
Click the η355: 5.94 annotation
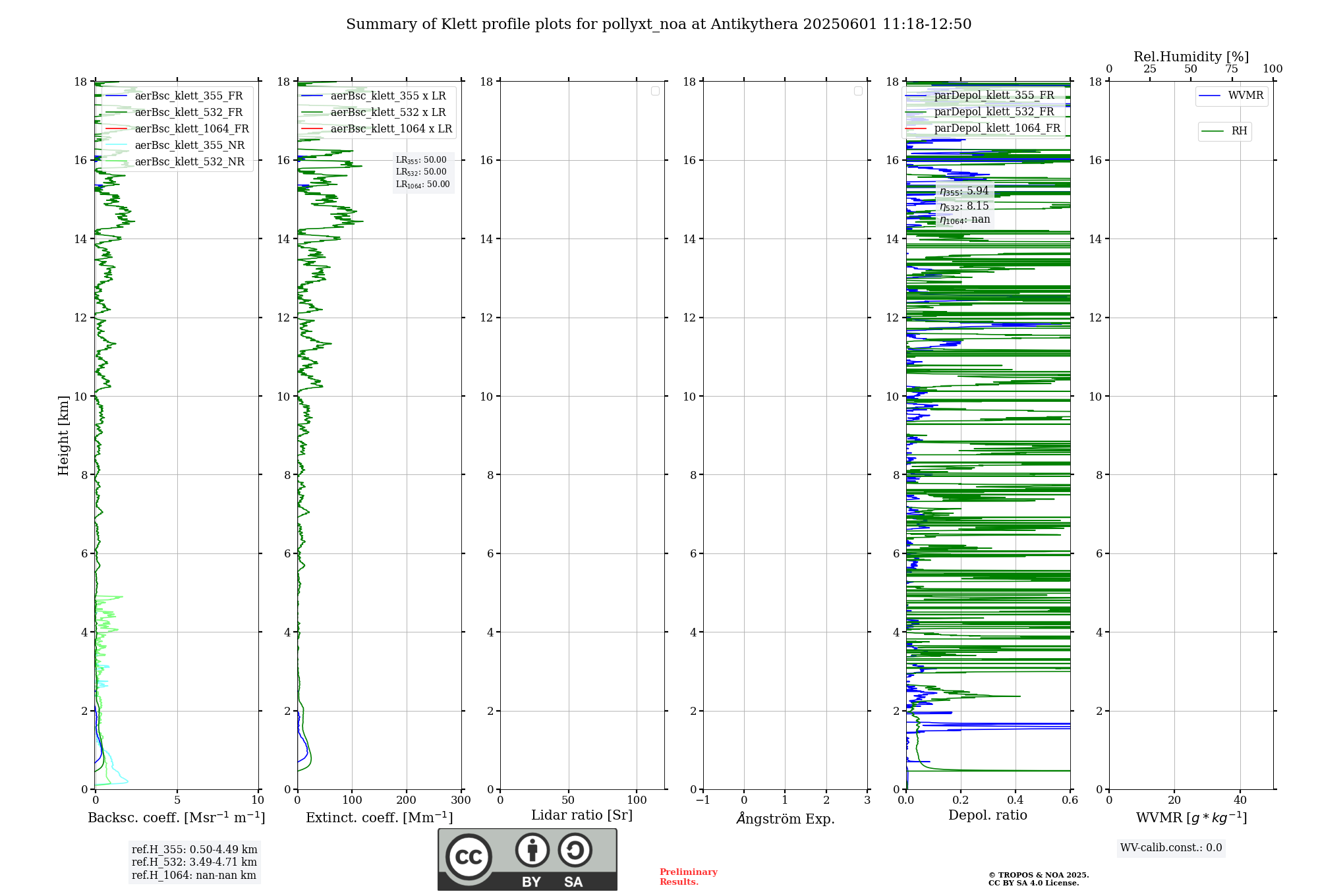[x=964, y=191]
